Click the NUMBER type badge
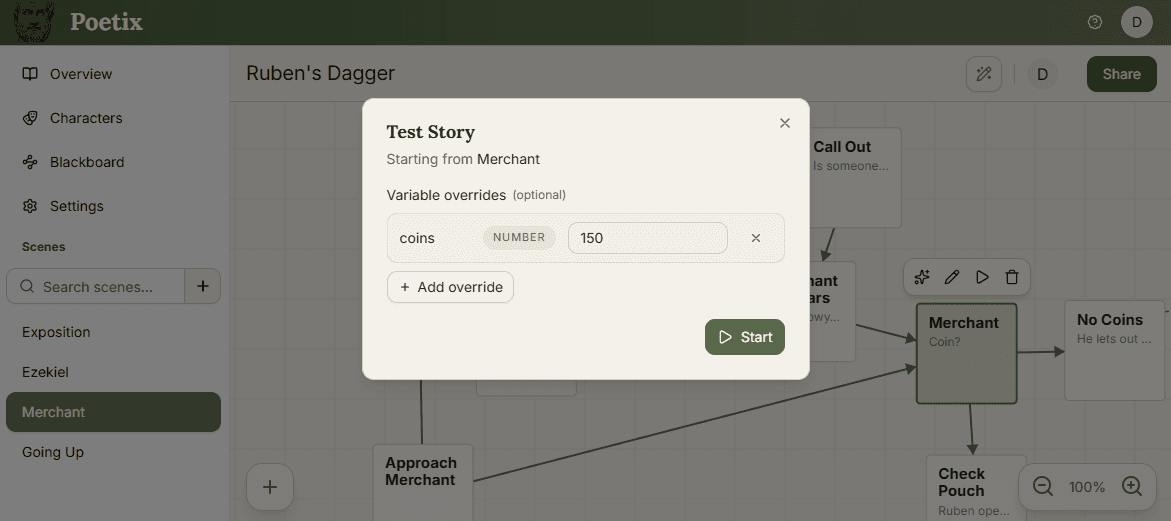1171x521 pixels. tap(519, 237)
